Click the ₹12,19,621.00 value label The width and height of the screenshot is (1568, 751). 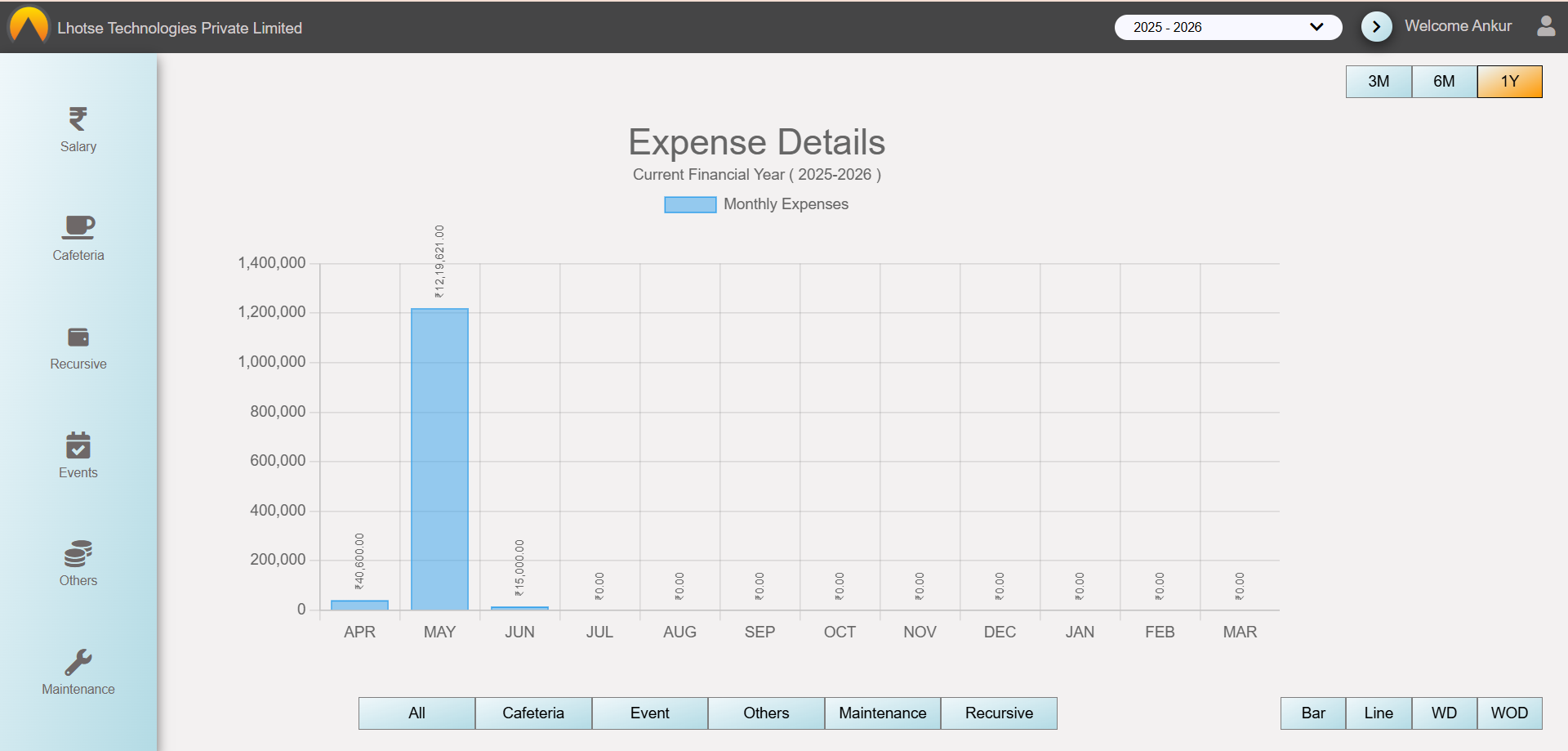pos(439,262)
